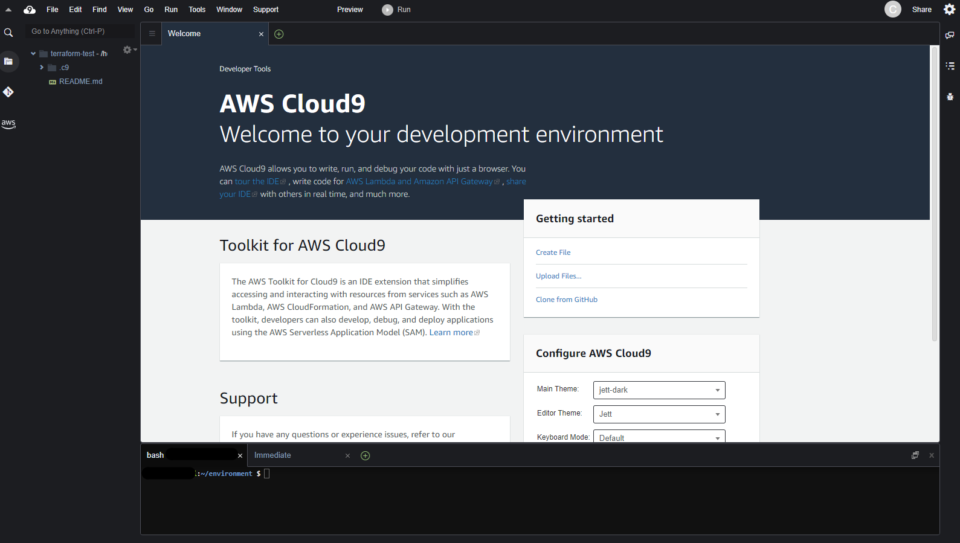The image size is (960, 543).
Task: Click the Cloud9 cloud logo icon
Action: pyautogui.click(x=29, y=9)
